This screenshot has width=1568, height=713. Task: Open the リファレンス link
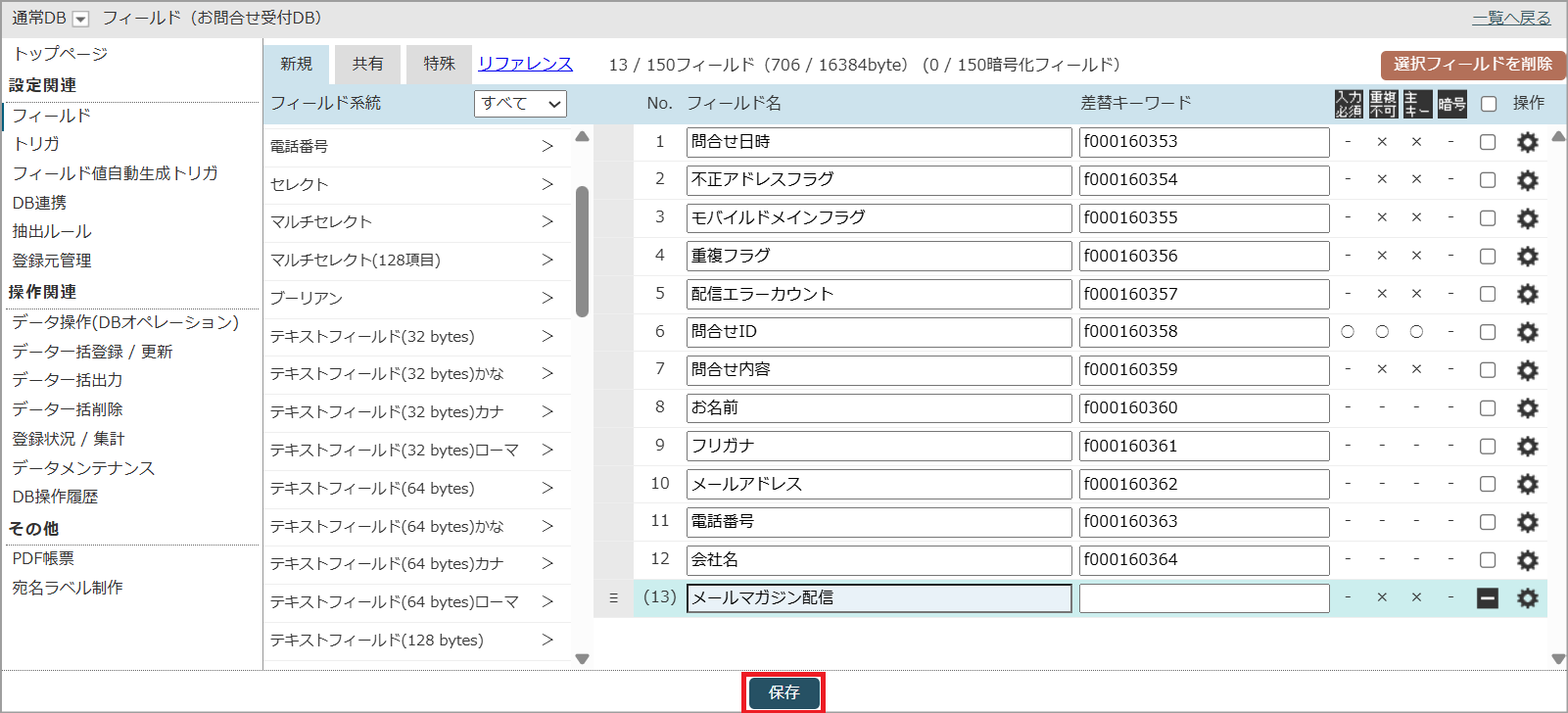[525, 65]
